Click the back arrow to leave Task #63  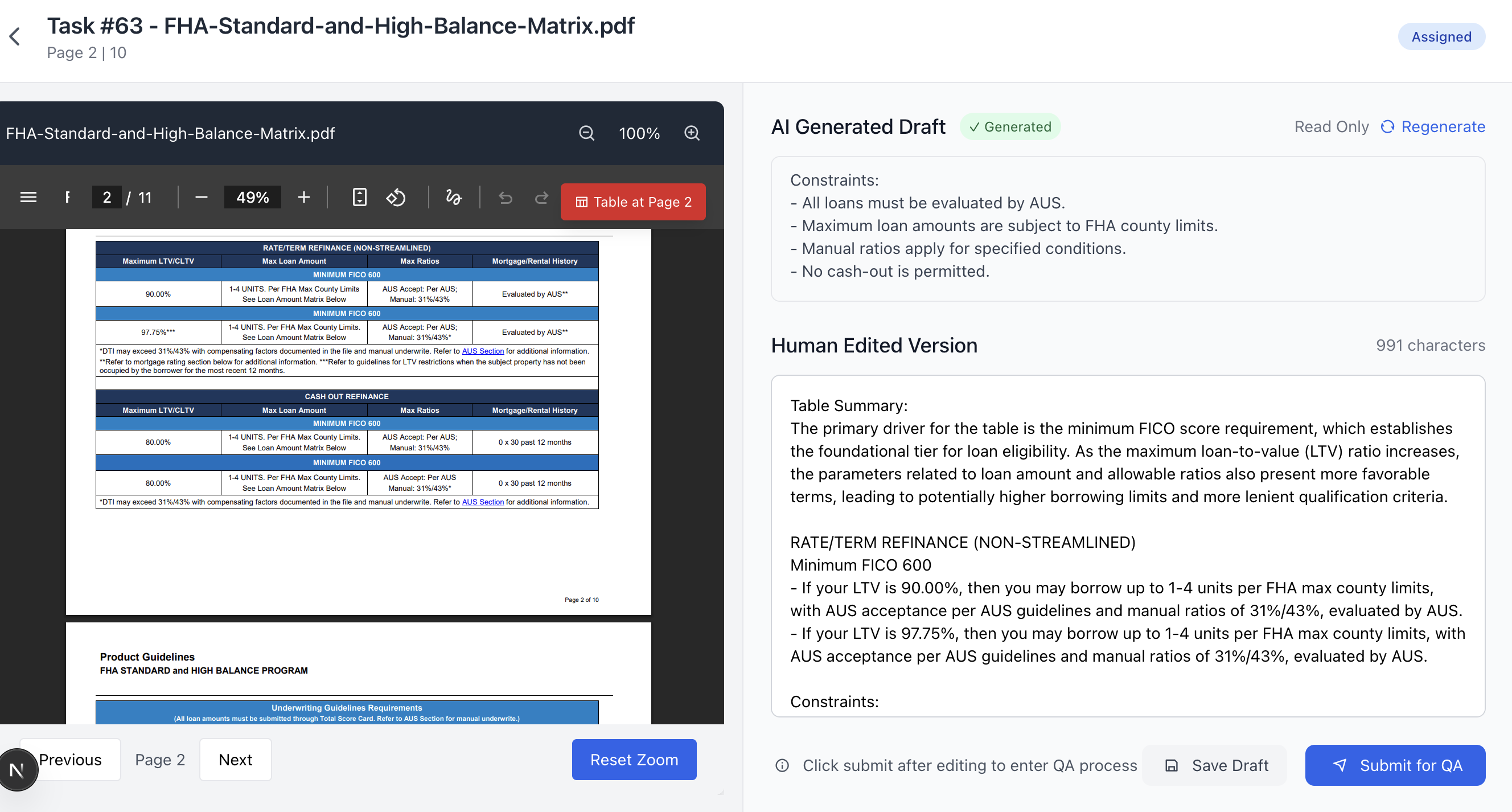tap(14, 36)
